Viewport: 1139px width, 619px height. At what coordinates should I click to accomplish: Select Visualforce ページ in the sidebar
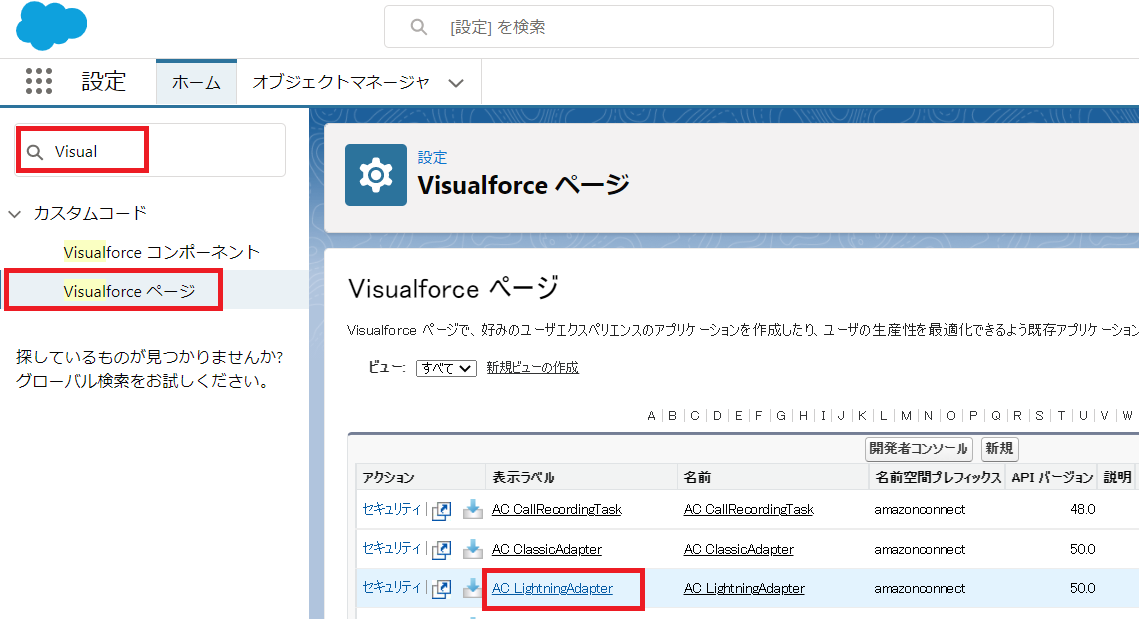coord(129,291)
